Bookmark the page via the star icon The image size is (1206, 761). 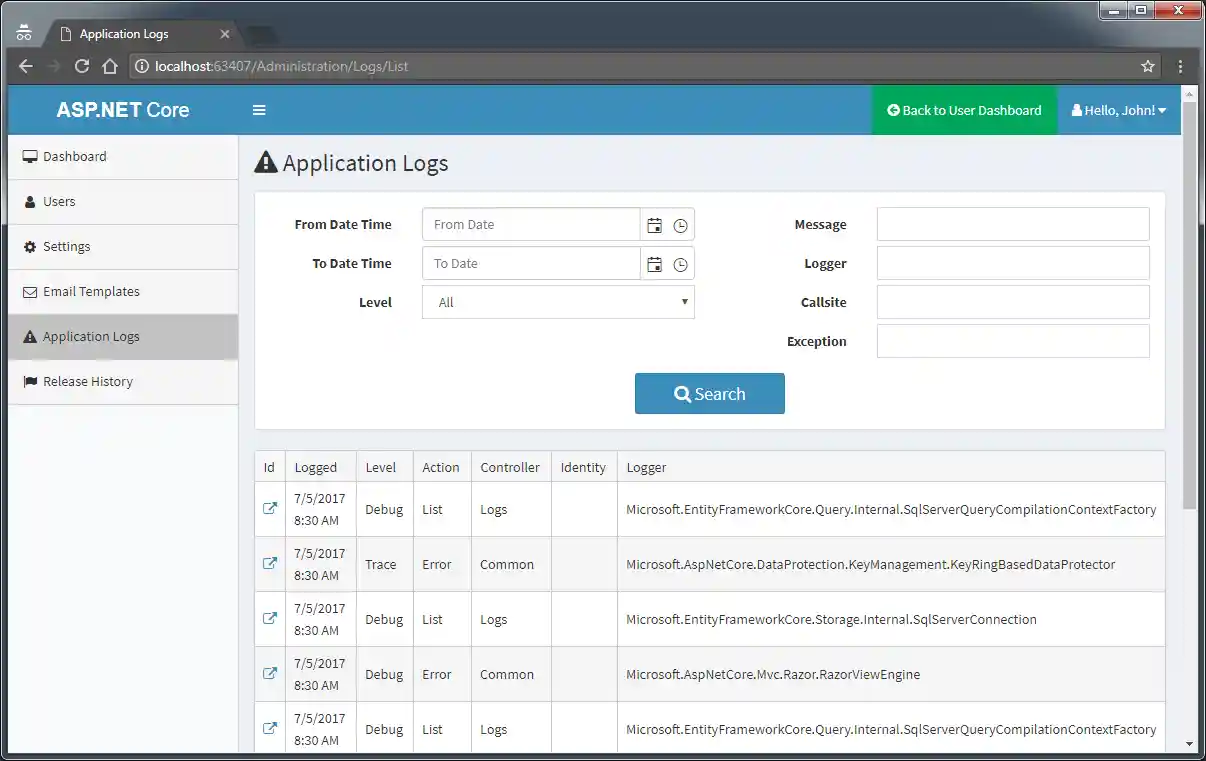1147,66
